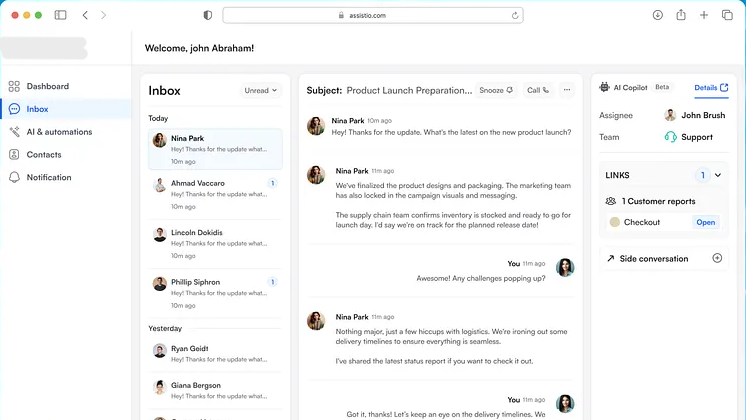Click the browser share icon
The image size is (746, 420).
(681, 15)
